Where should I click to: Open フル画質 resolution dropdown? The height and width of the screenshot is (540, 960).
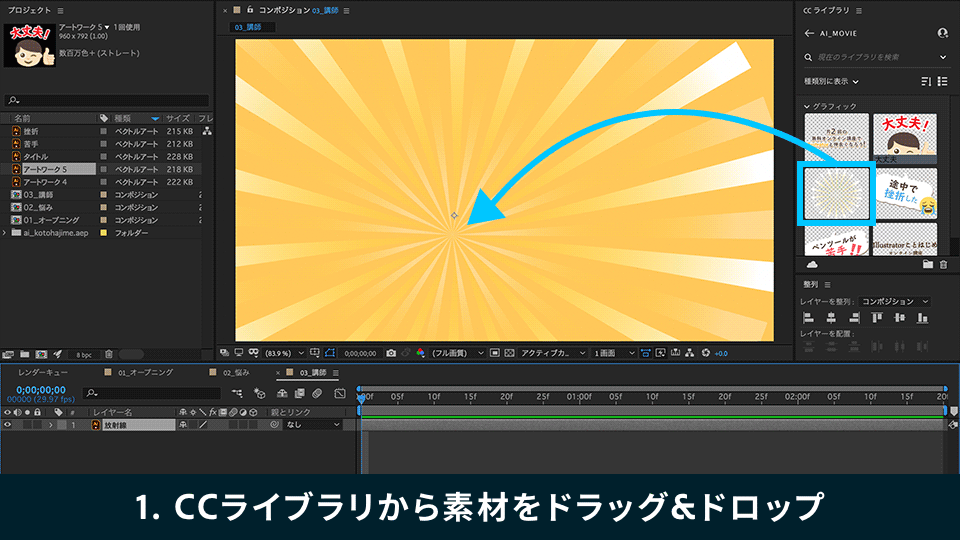coord(457,353)
